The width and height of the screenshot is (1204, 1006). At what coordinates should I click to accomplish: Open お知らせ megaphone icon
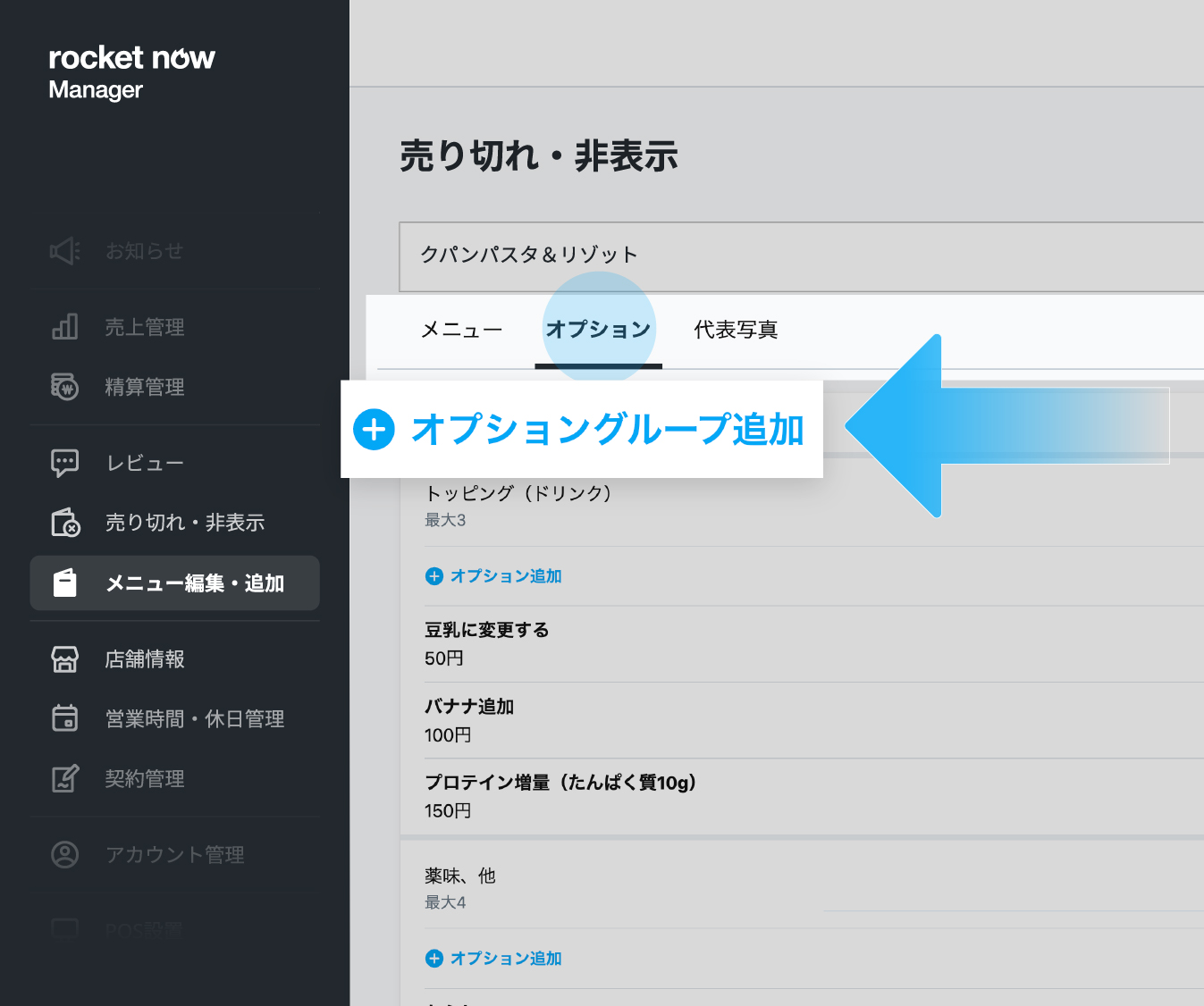click(64, 251)
